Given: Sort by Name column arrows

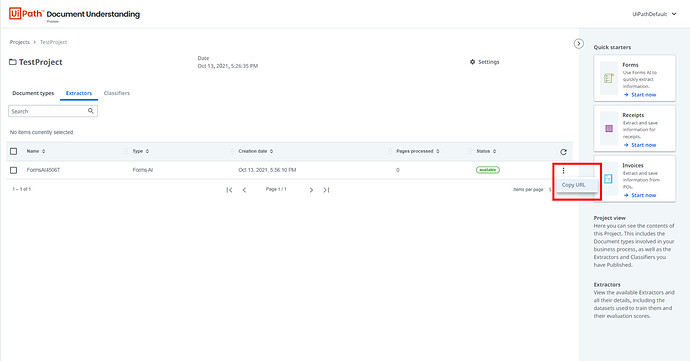Looking at the screenshot, I should (44, 151).
